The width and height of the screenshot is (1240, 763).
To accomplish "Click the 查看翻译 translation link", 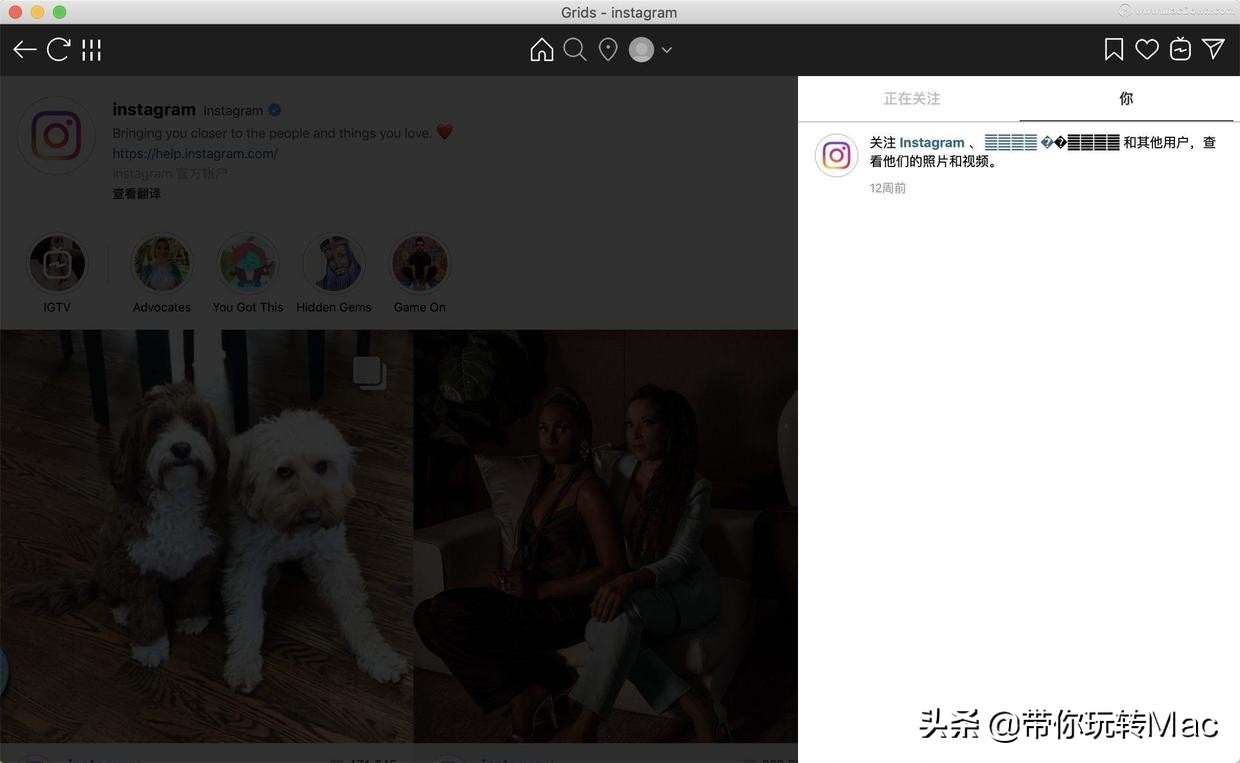I will [x=136, y=193].
